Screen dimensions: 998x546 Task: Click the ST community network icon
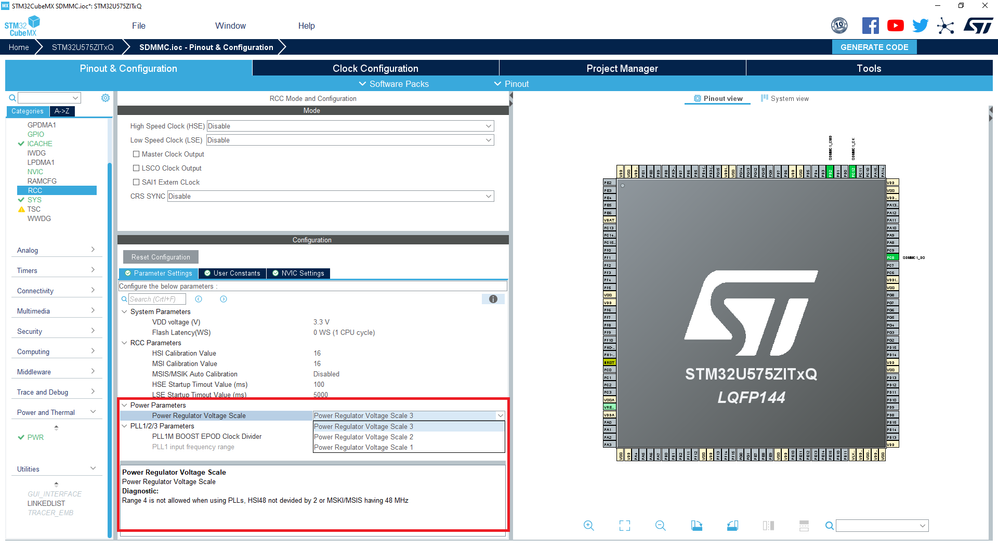(945, 25)
